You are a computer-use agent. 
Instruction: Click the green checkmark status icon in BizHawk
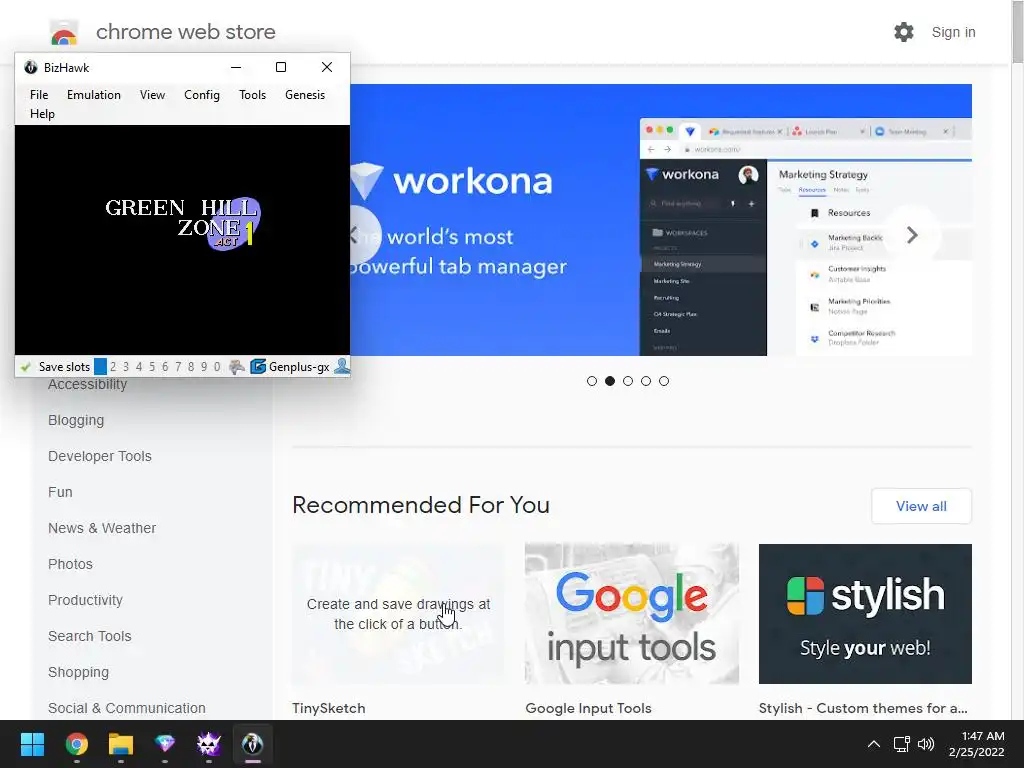25,367
